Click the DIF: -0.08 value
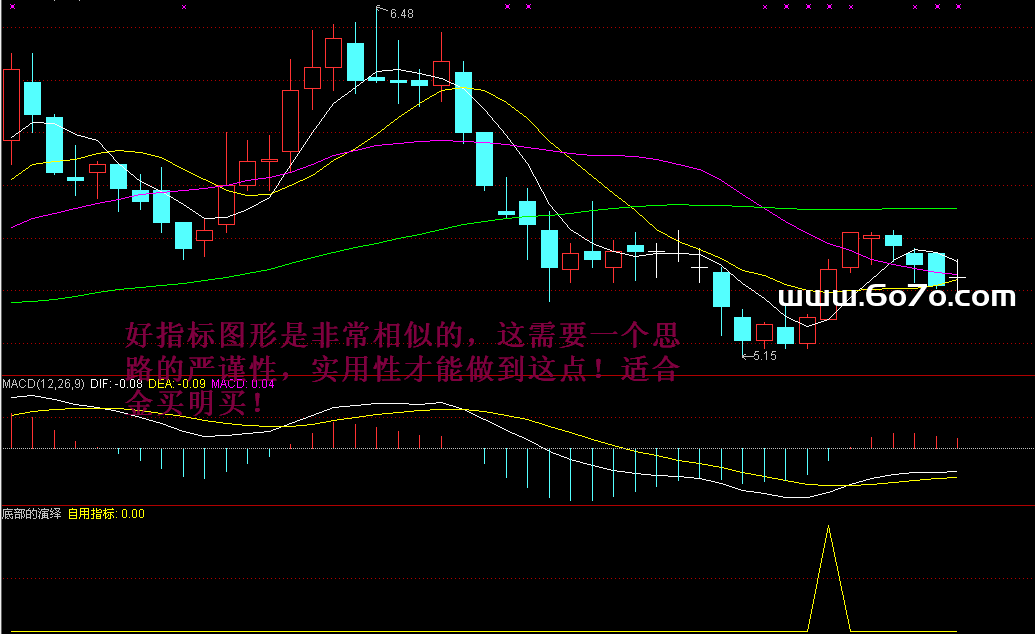 click(116, 384)
